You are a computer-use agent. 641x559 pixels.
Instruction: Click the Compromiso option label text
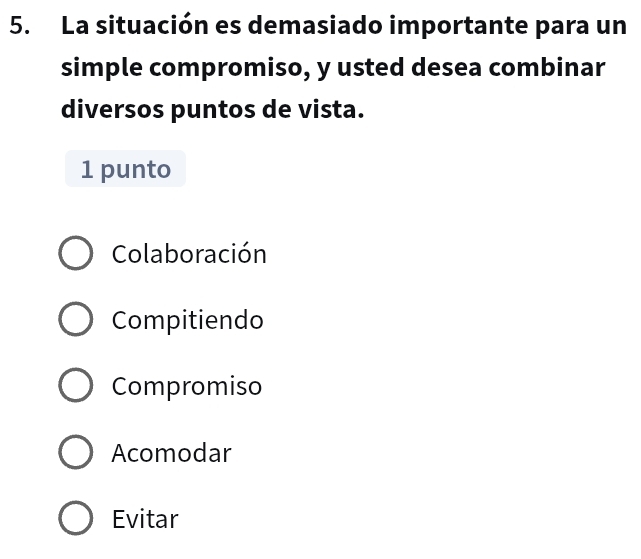point(187,387)
